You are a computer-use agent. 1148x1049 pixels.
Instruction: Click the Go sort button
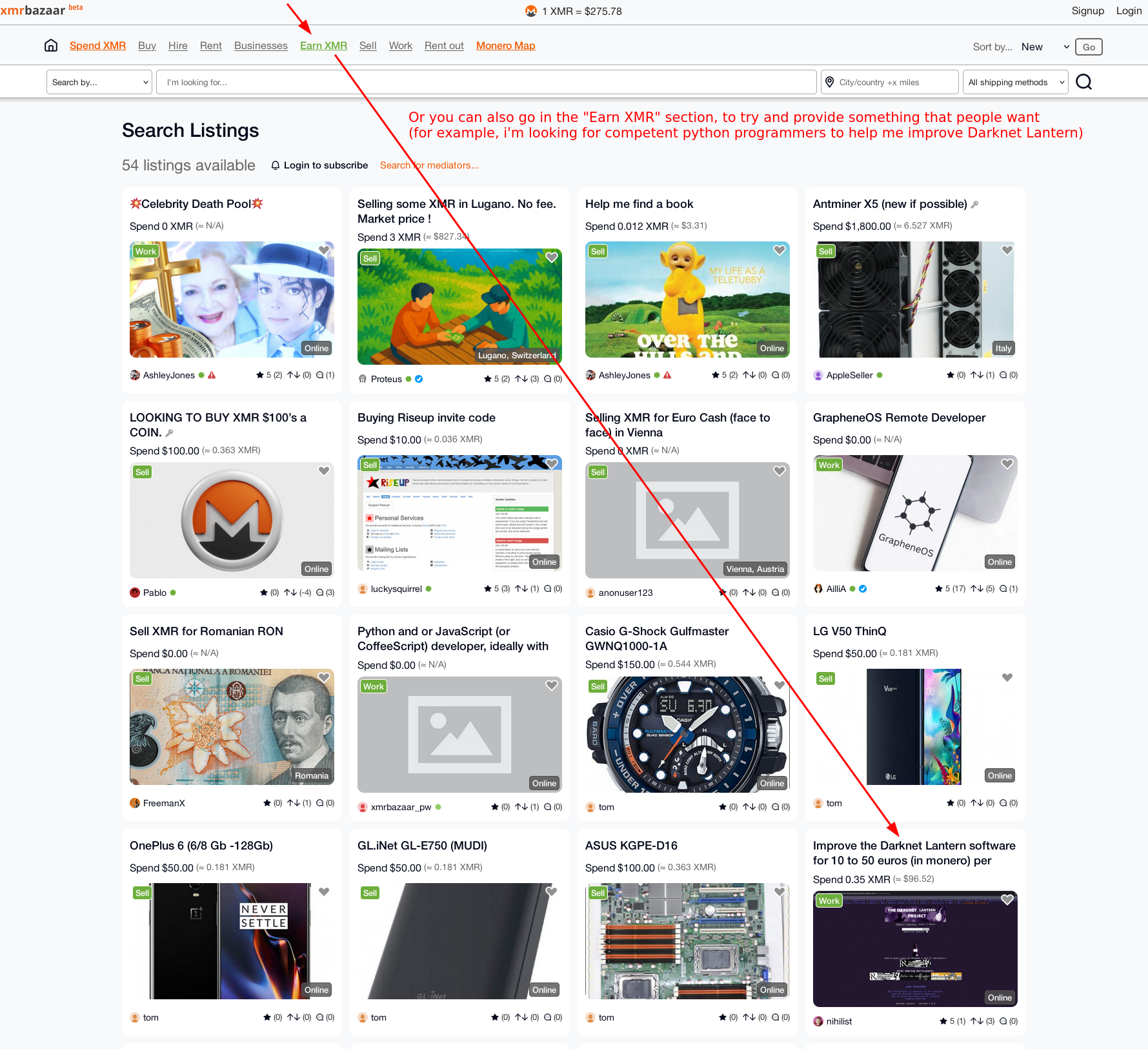pos(1089,46)
